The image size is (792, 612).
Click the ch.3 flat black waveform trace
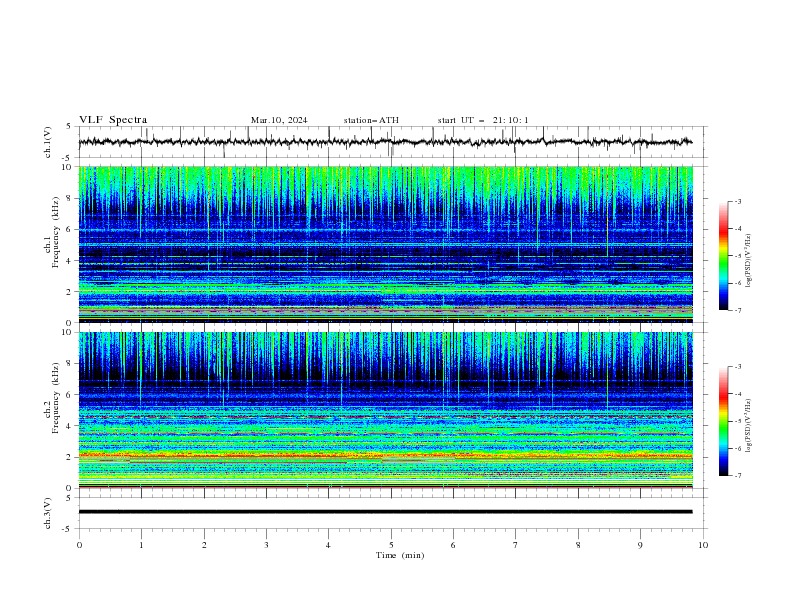(385, 512)
